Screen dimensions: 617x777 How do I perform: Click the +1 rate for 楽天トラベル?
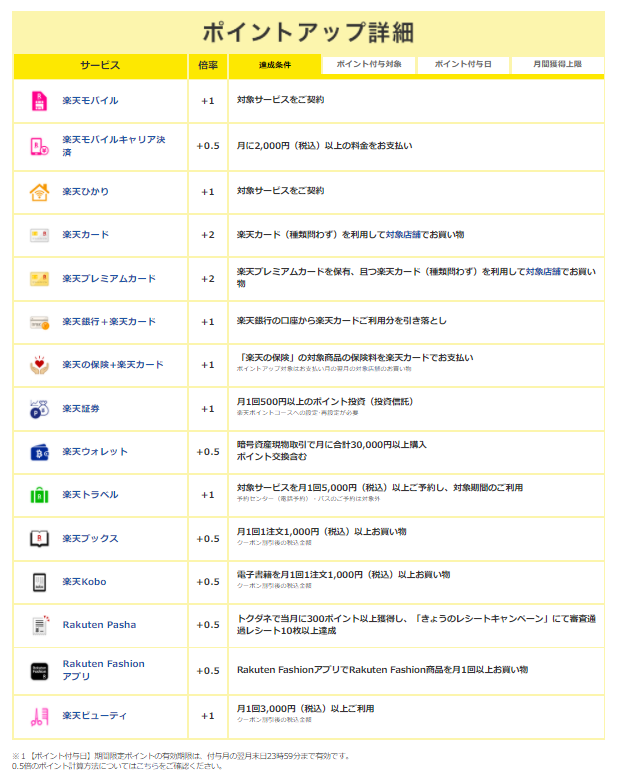point(208,496)
